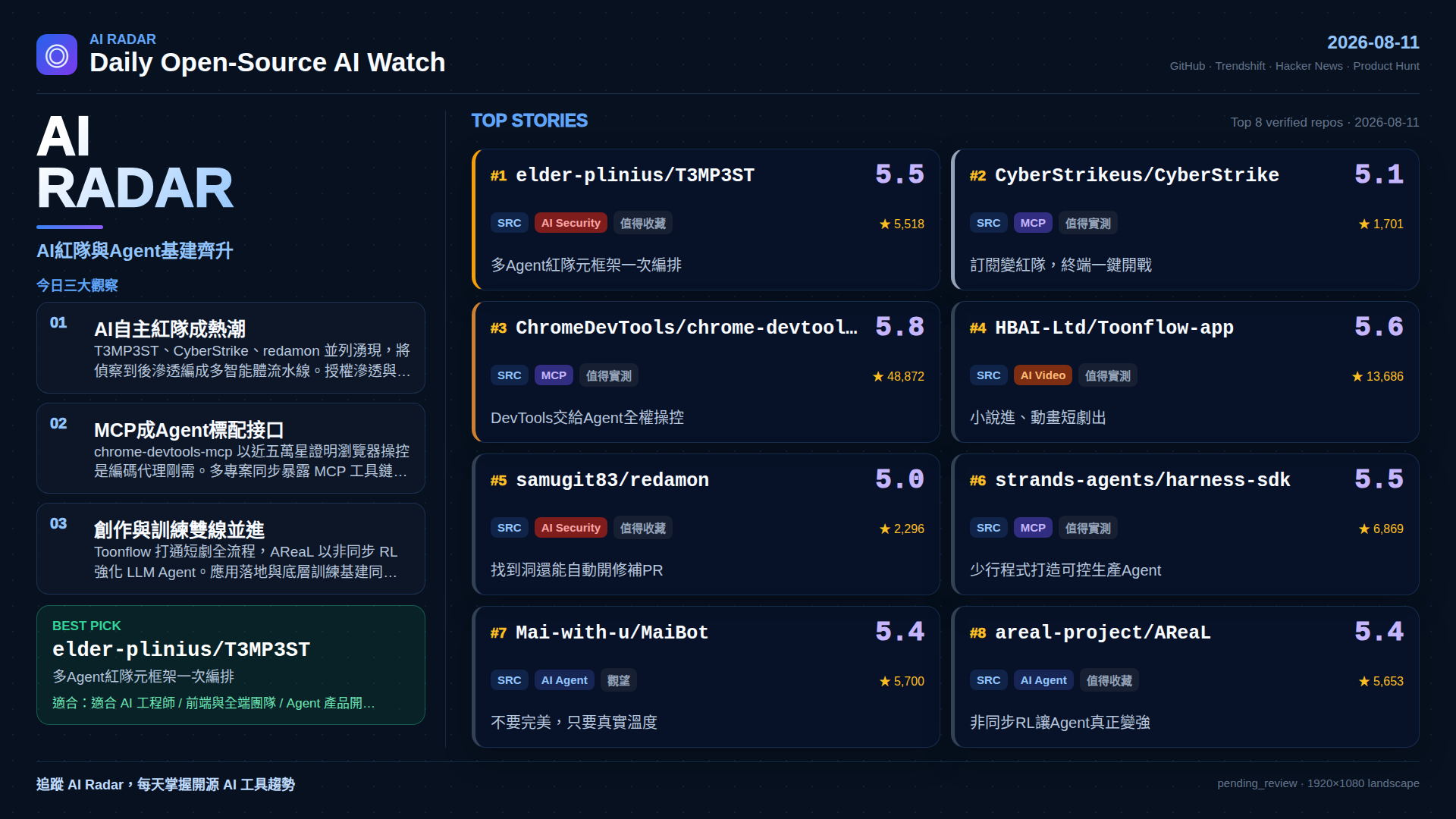1456x819 pixels.
Task: Select the MCP tag on CyberStrike card
Action: pos(1033,223)
